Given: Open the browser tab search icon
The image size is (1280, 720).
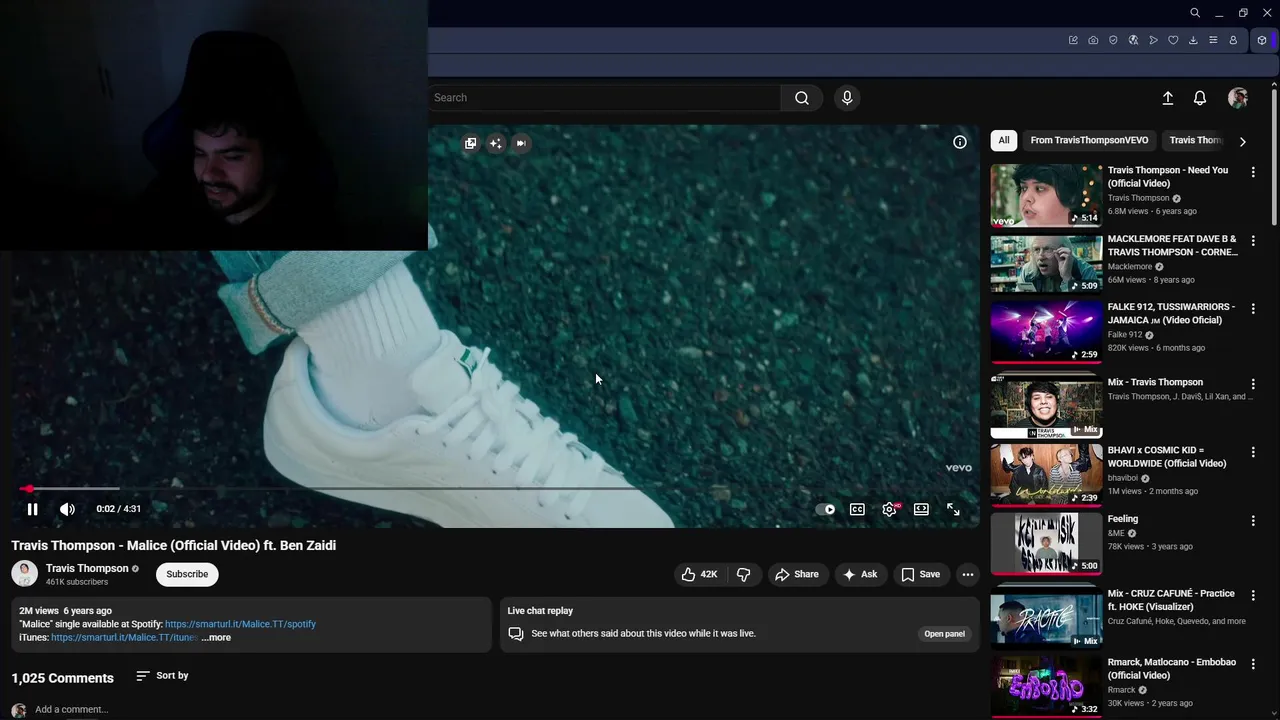Looking at the screenshot, I should (1195, 13).
